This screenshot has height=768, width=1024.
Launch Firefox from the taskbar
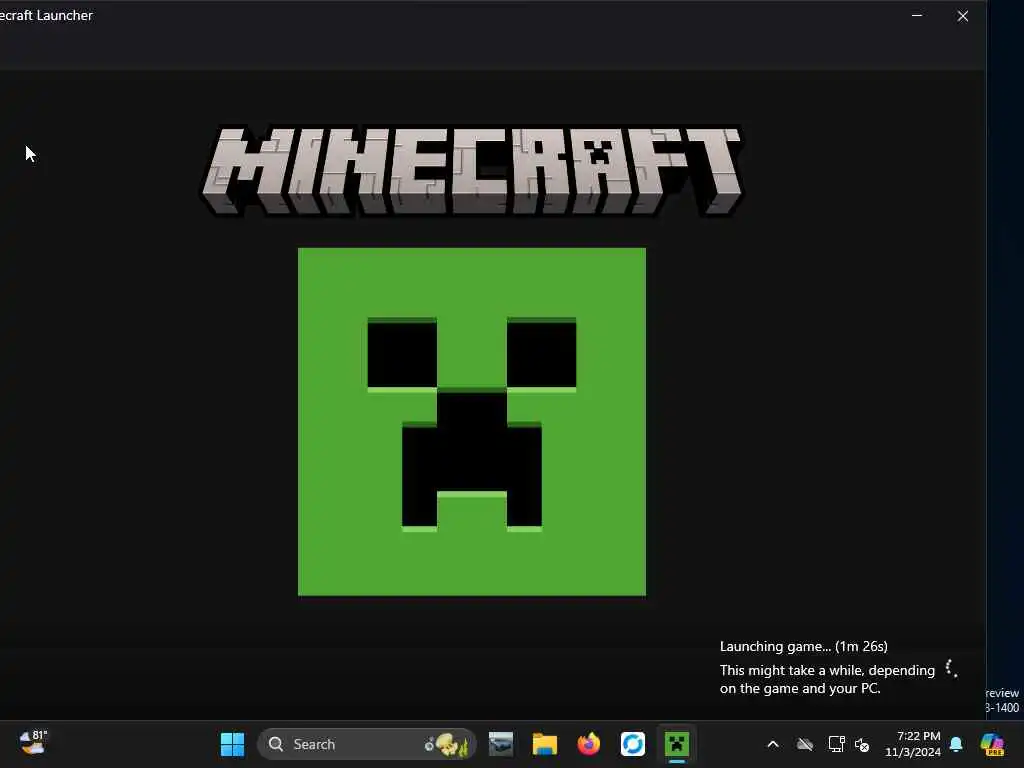588,744
